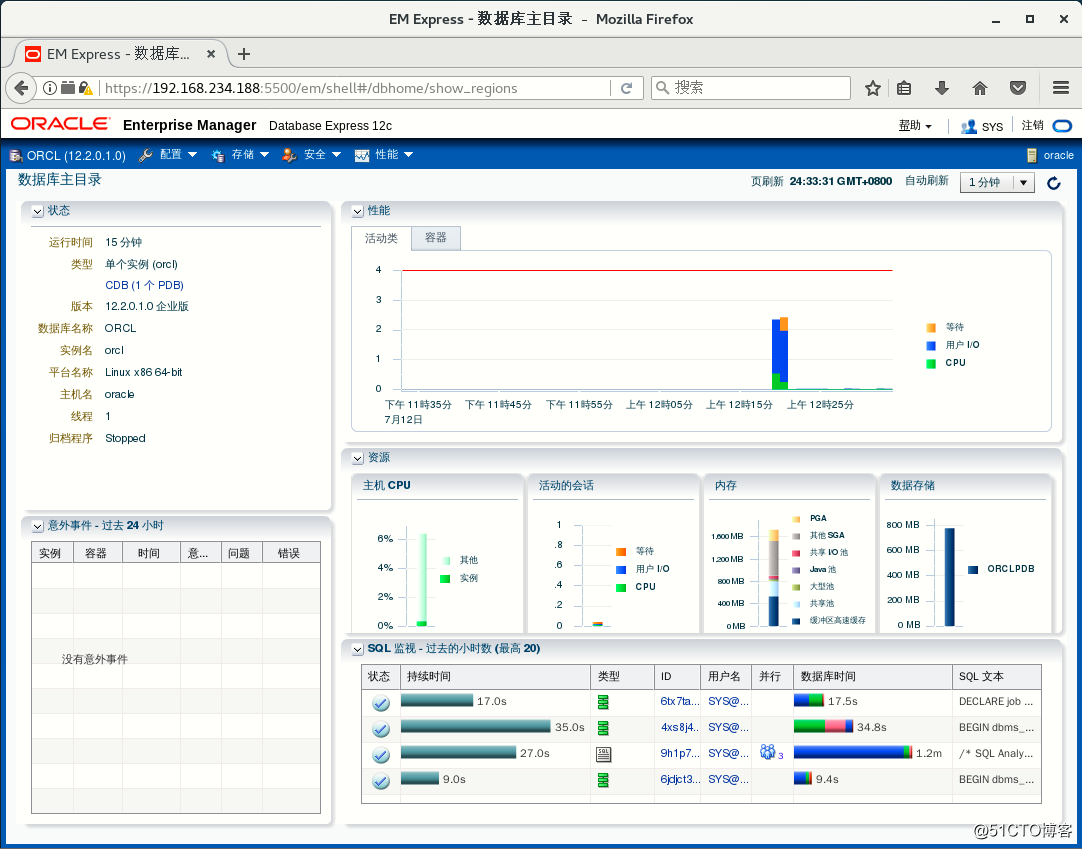Reload page using address bar reload icon
This screenshot has height=849, width=1082.
click(x=627, y=88)
